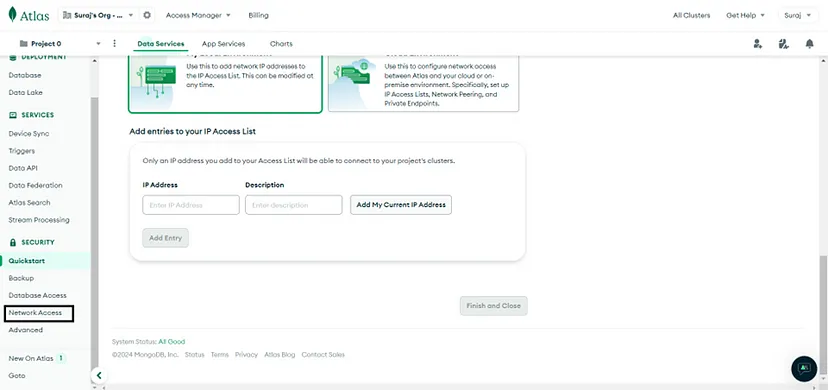Switch to the Data Services tab

(x=161, y=44)
